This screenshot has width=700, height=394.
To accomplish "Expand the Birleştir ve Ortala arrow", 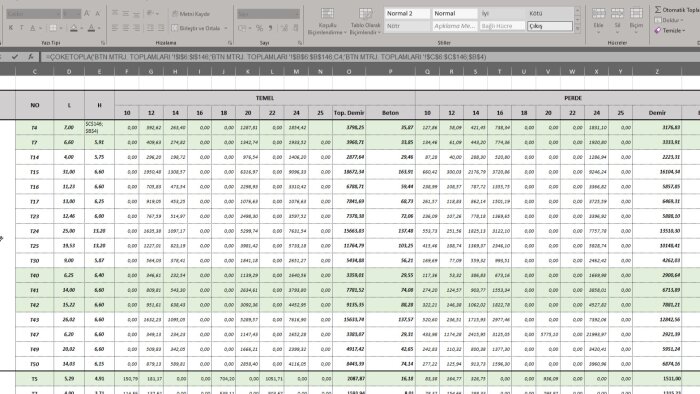I will pyautogui.click(x=226, y=28).
